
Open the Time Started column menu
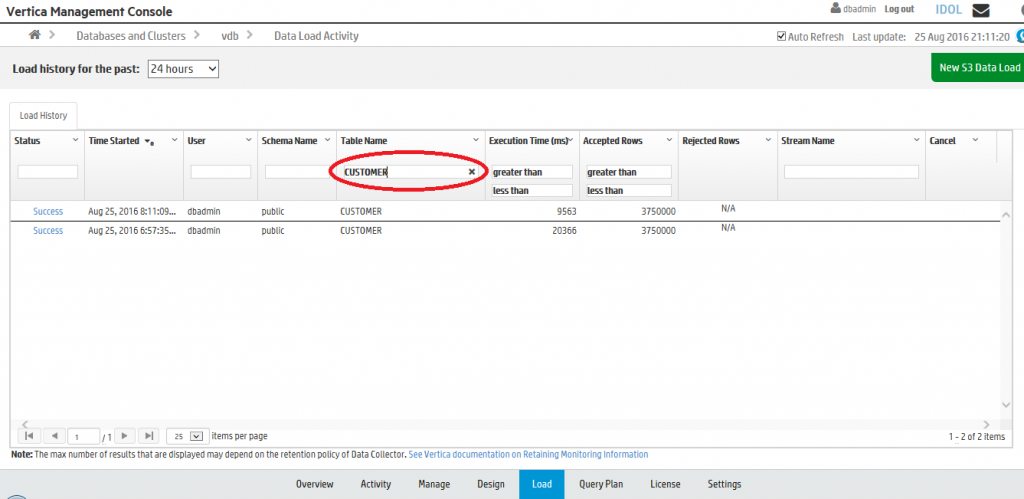pos(174,140)
